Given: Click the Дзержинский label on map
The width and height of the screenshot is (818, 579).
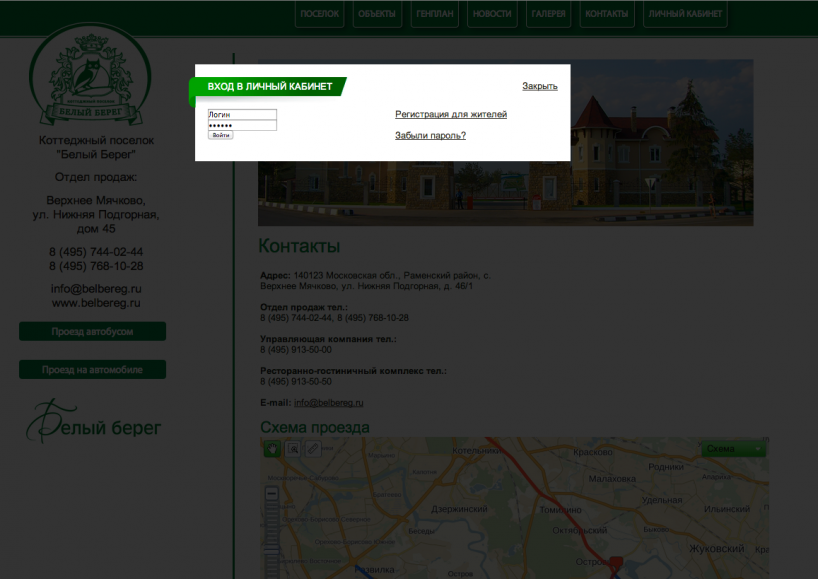Looking at the screenshot, I should (x=459, y=509).
